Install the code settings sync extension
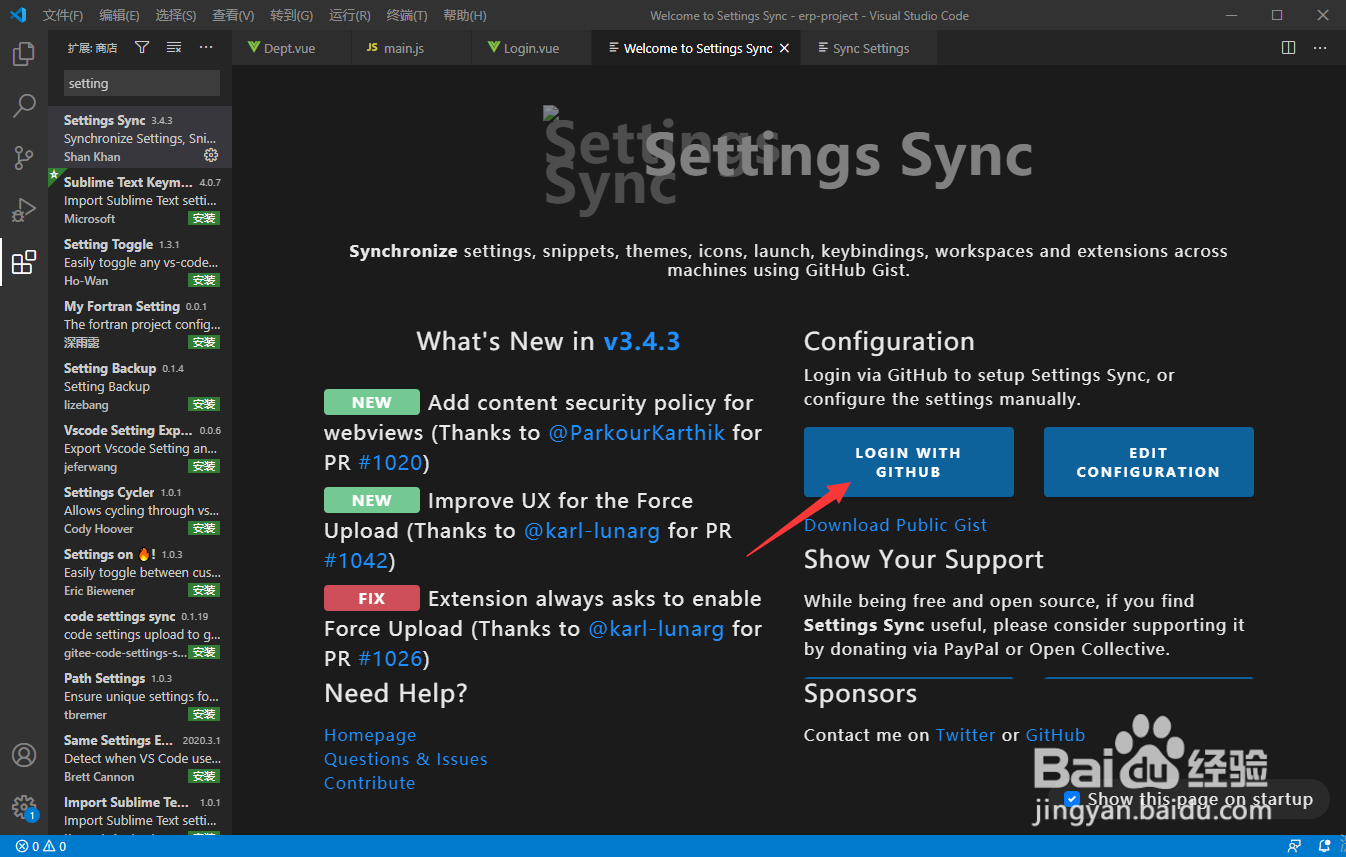 coord(204,652)
